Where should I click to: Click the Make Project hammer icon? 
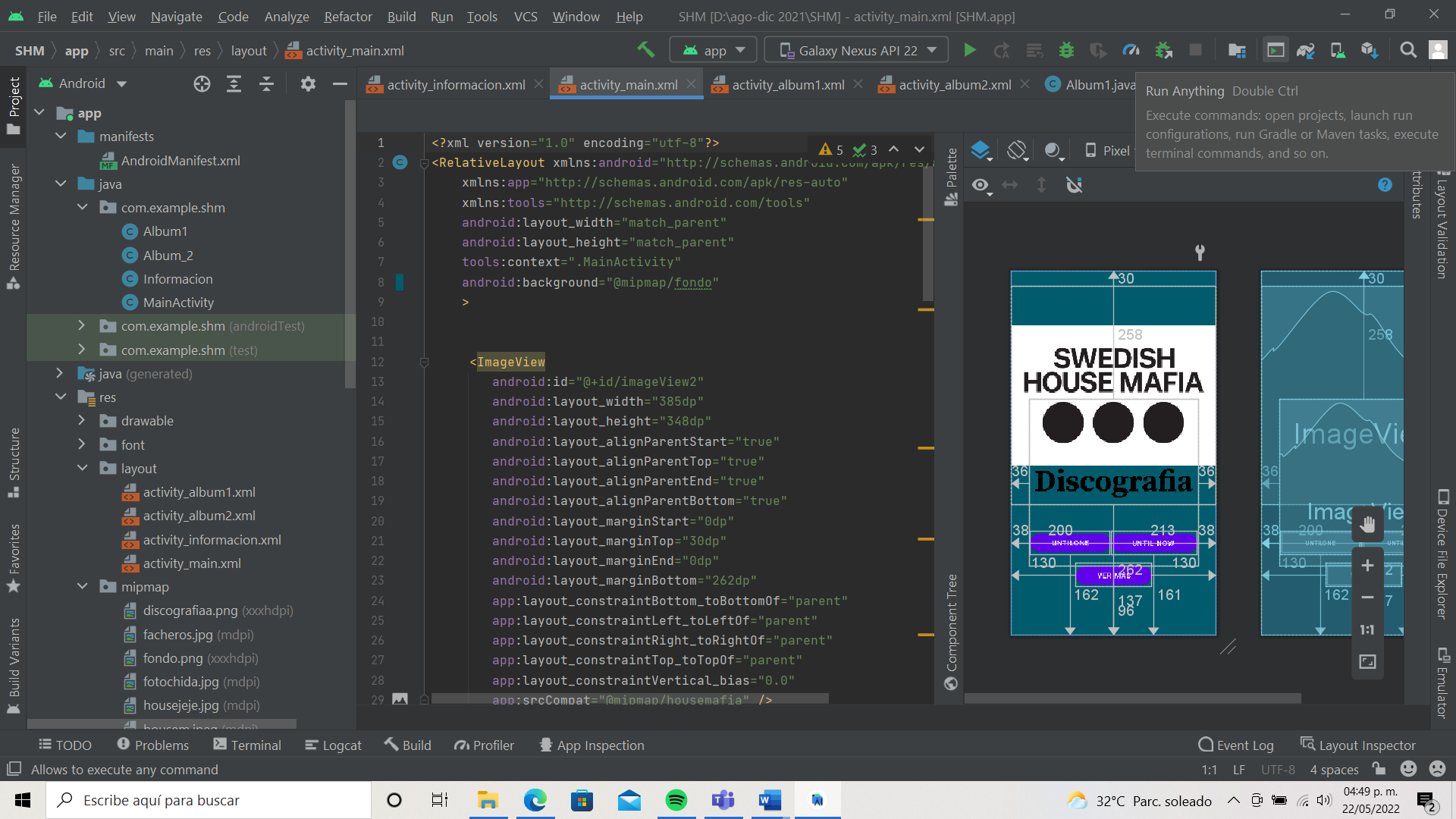[645, 50]
